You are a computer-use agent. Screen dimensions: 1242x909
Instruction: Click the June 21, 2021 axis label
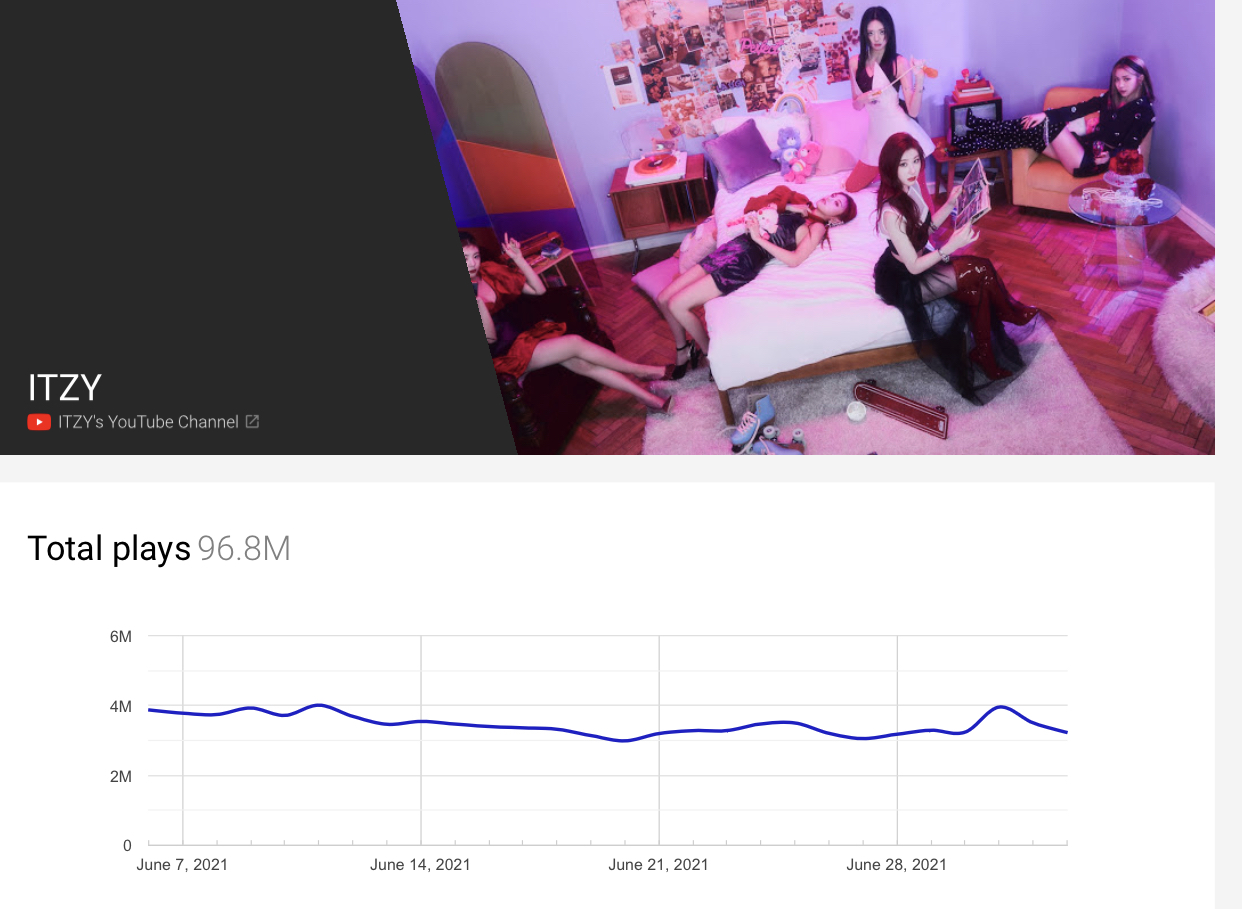658,865
